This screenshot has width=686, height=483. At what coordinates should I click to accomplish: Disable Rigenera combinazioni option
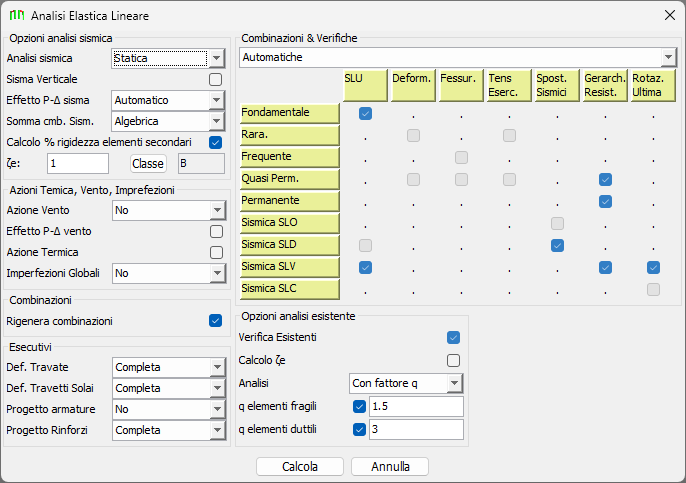pos(215,321)
